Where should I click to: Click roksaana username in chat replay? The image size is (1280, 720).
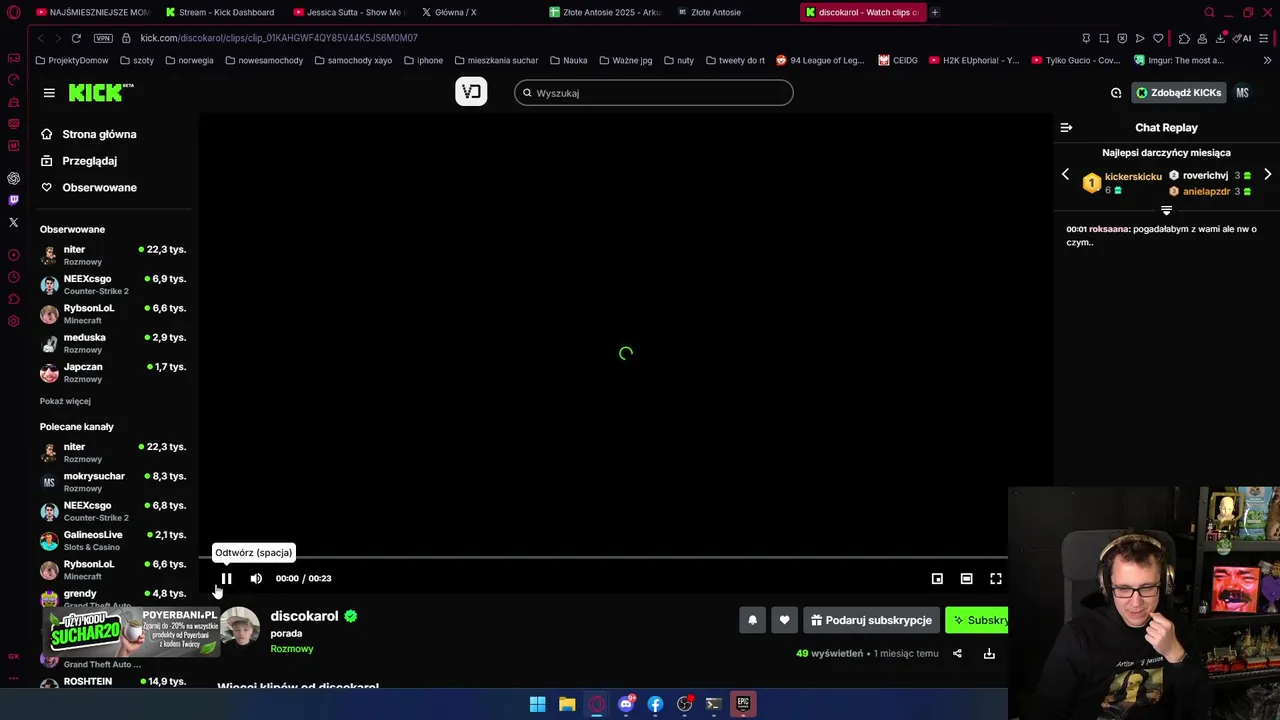(1109, 229)
